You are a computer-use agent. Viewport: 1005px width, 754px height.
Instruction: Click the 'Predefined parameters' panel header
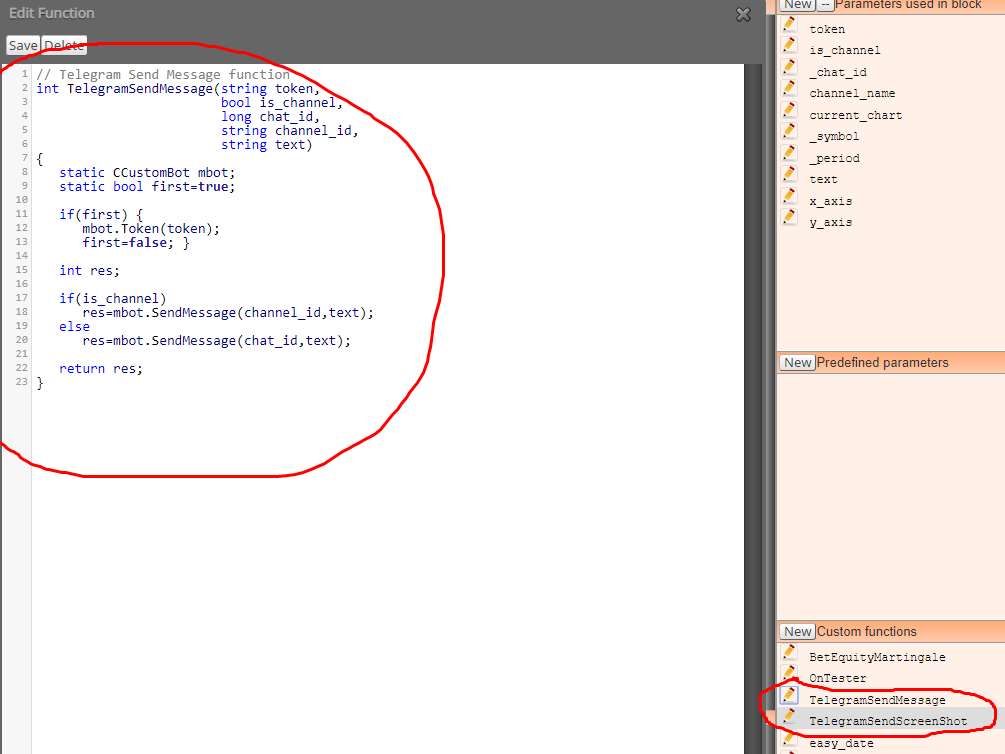890,363
